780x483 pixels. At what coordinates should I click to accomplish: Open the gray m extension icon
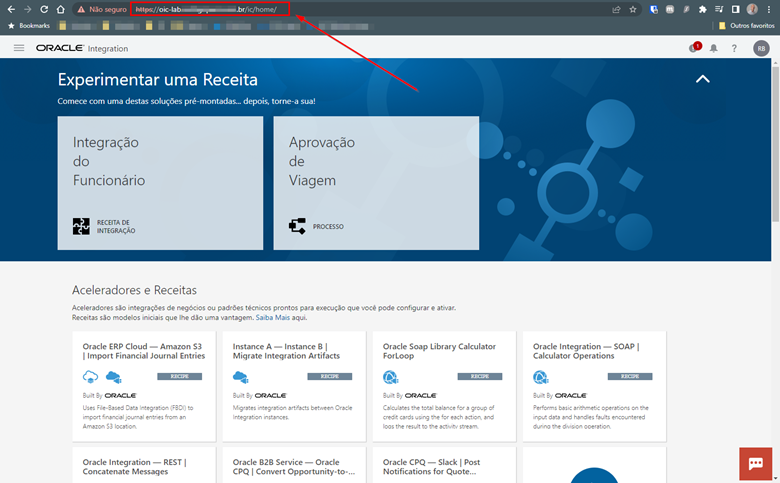tap(670, 9)
